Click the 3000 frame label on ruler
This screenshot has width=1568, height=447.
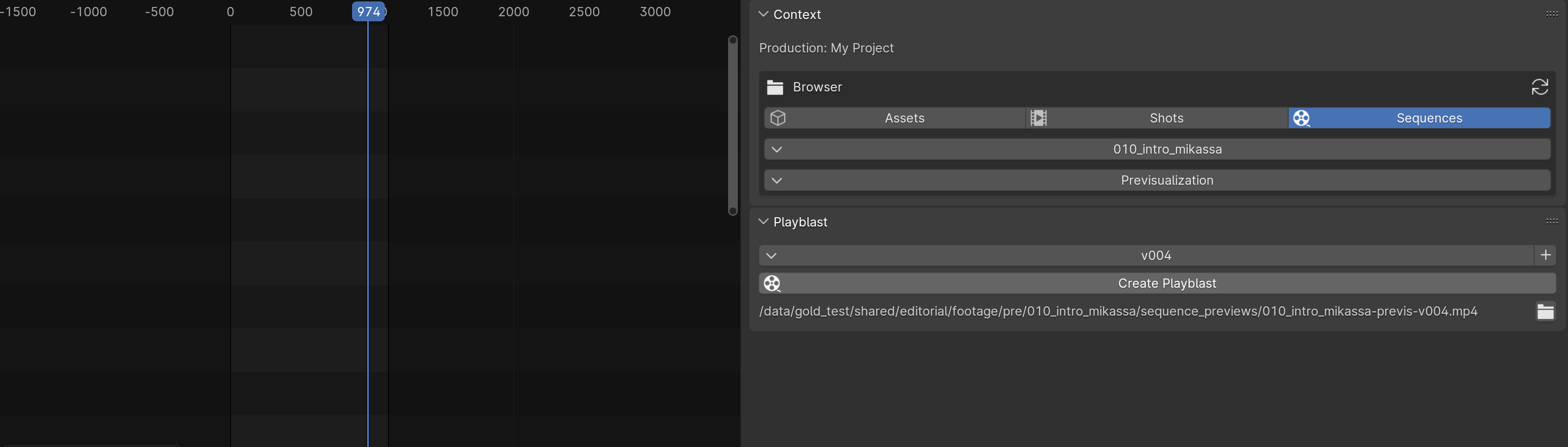point(655,12)
